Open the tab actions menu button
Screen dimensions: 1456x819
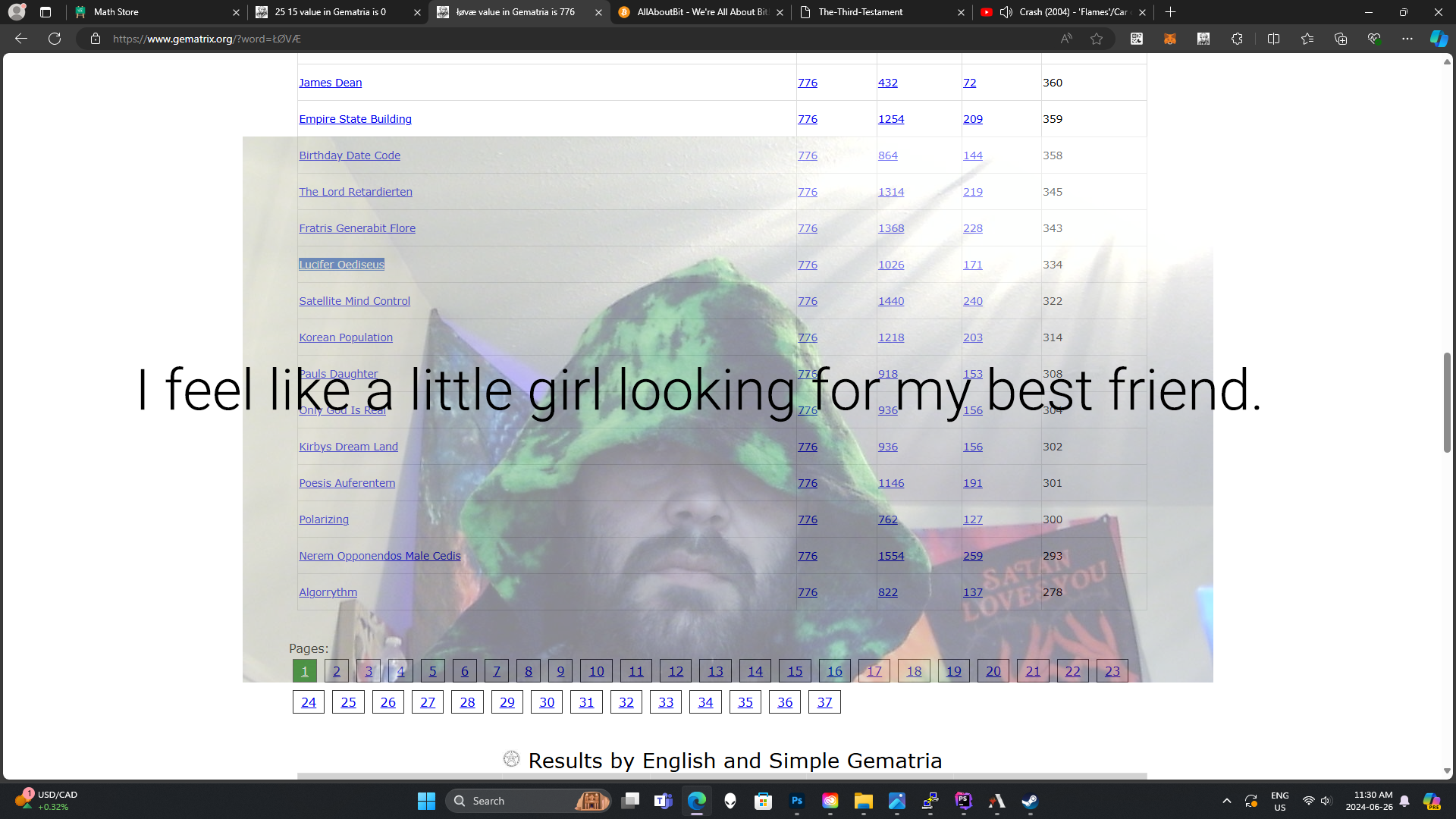pos(45,12)
